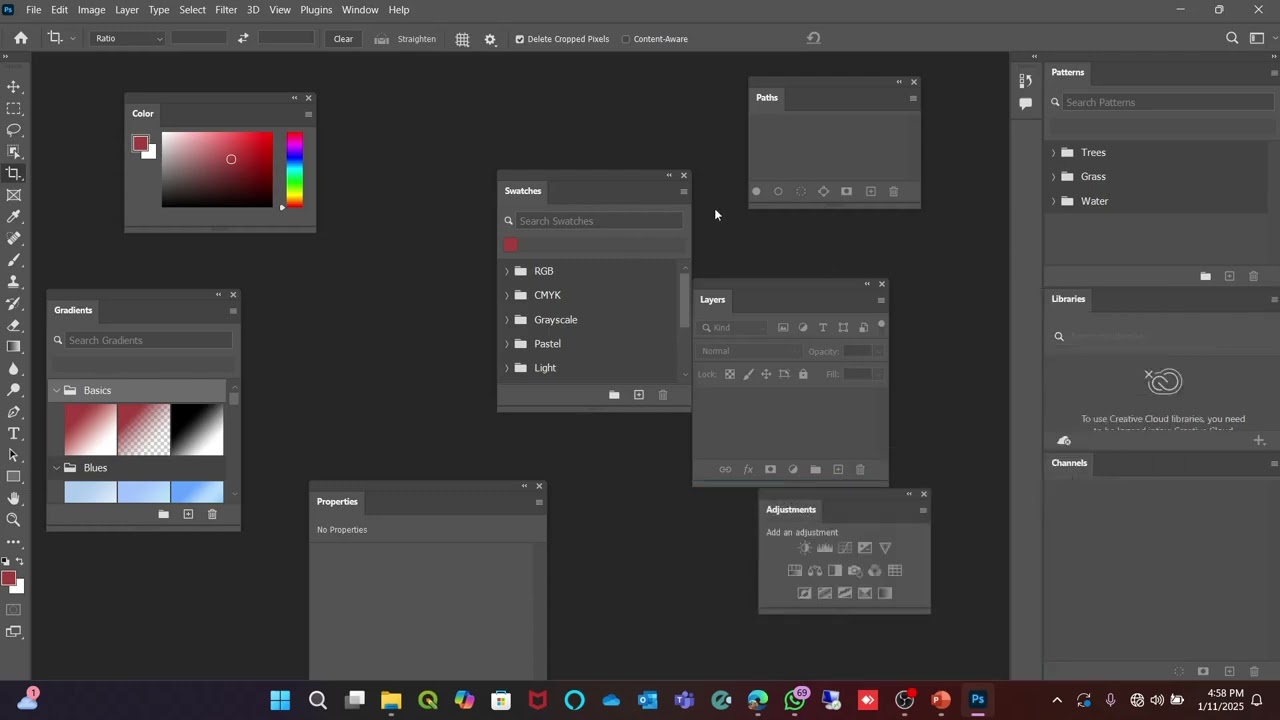Screen dimensions: 1280x720
Task: Expand the Water pattern group
Action: (1053, 201)
